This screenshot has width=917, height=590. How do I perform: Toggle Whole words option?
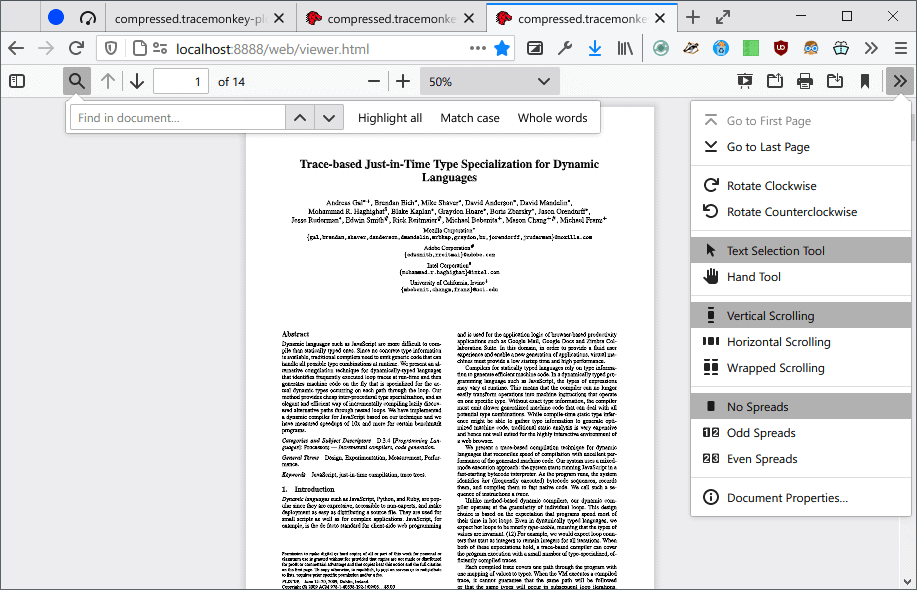[x=552, y=118]
